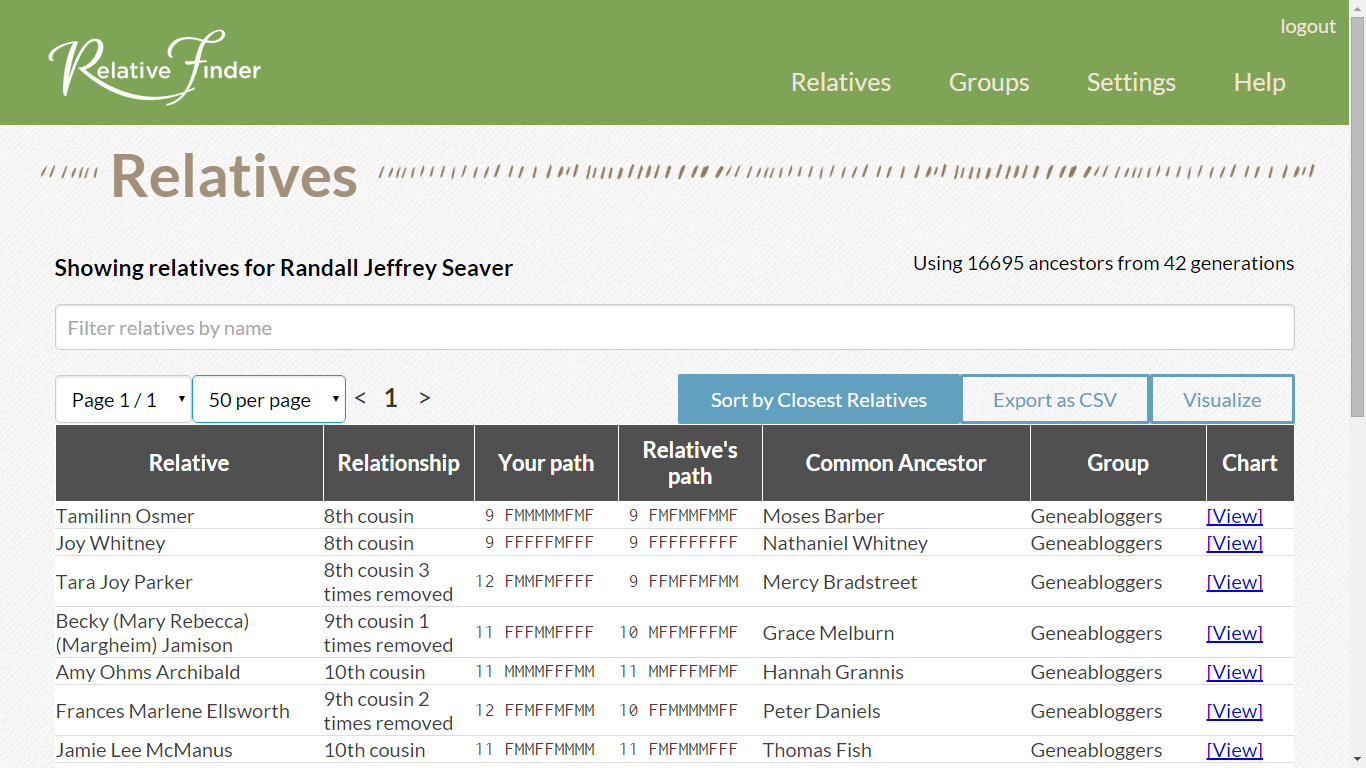Export the relatives list as CSV

tap(1054, 398)
